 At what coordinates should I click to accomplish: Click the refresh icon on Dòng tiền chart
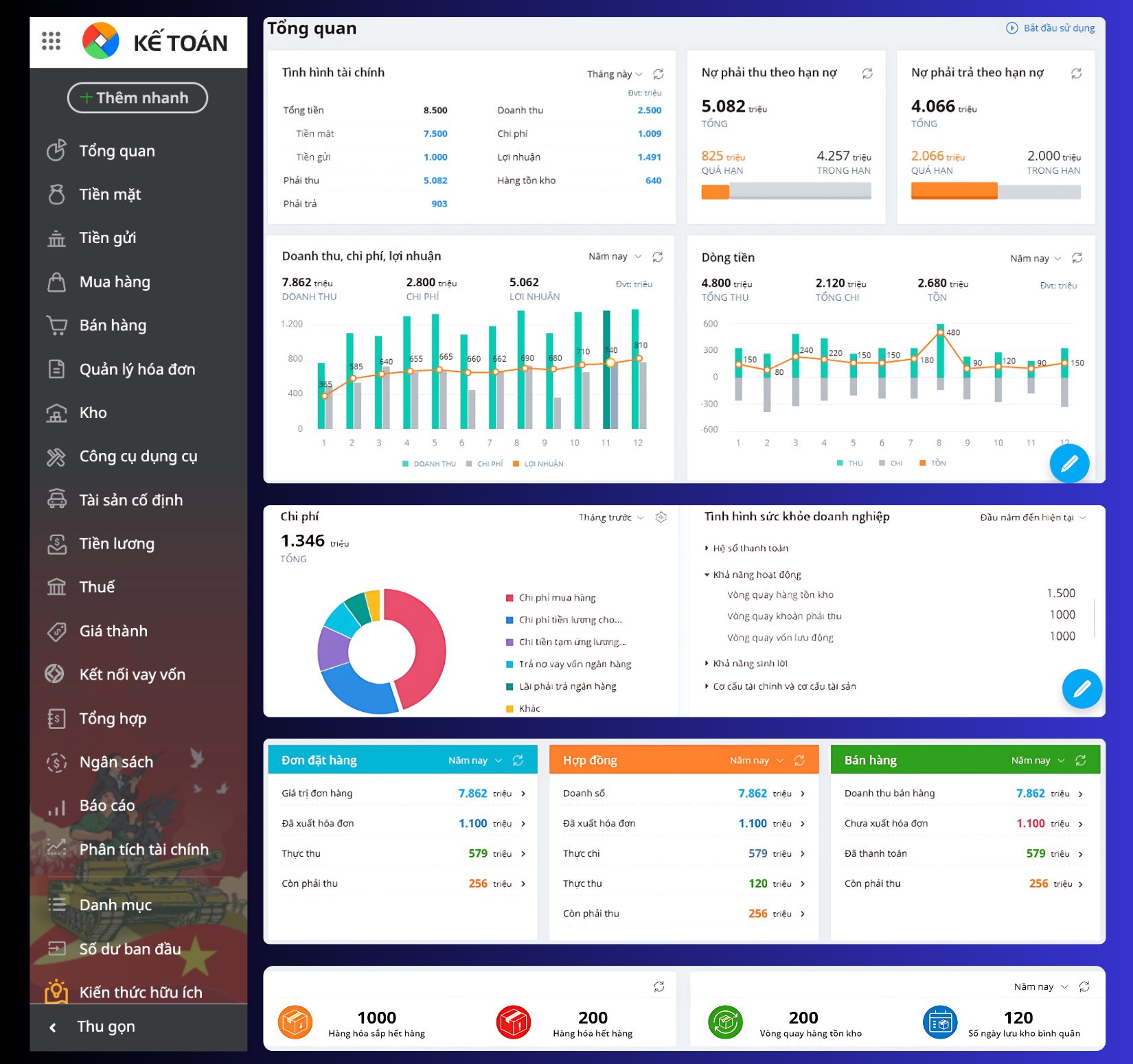pos(1077,258)
